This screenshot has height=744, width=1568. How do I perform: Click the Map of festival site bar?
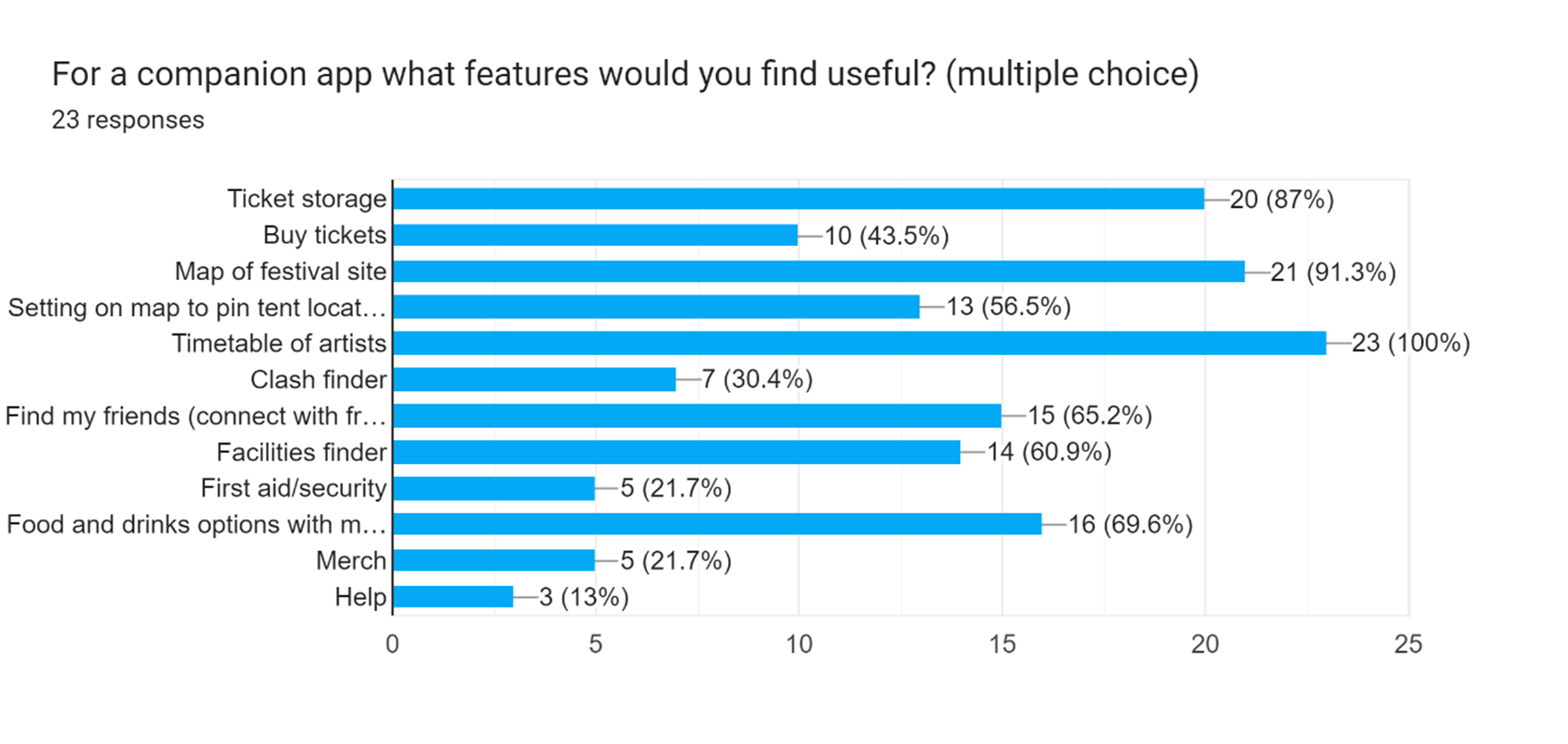click(819, 271)
